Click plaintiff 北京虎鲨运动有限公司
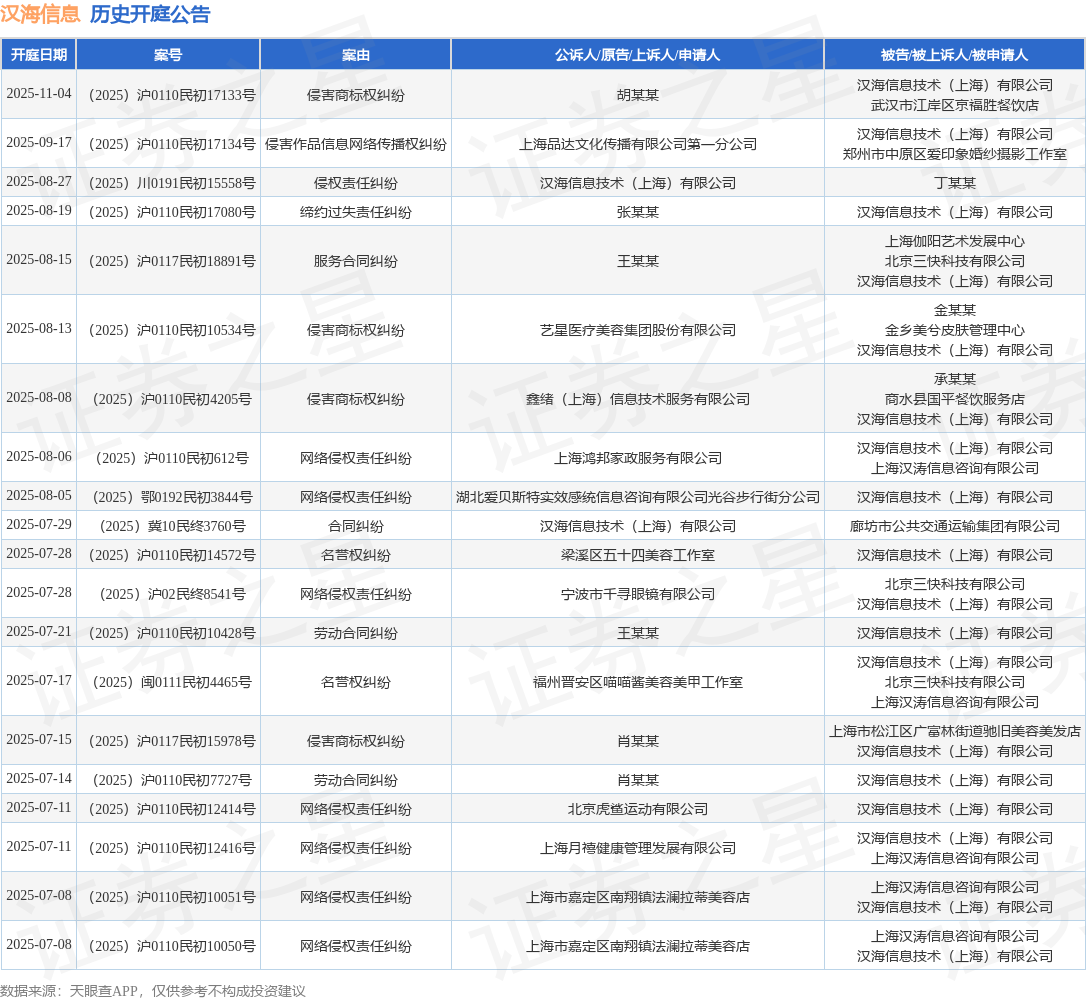Image resolution: width=1086 pixels, height=1000 pixels. pos(637,809)
